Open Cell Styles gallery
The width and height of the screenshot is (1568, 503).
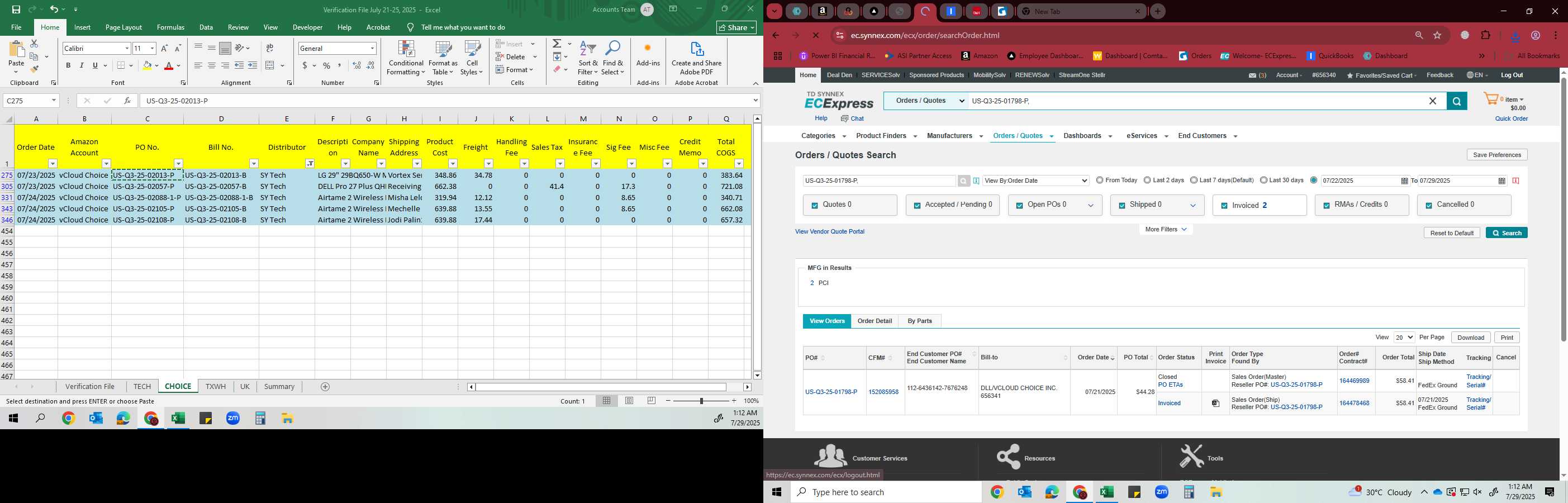(x=472, y=58)
